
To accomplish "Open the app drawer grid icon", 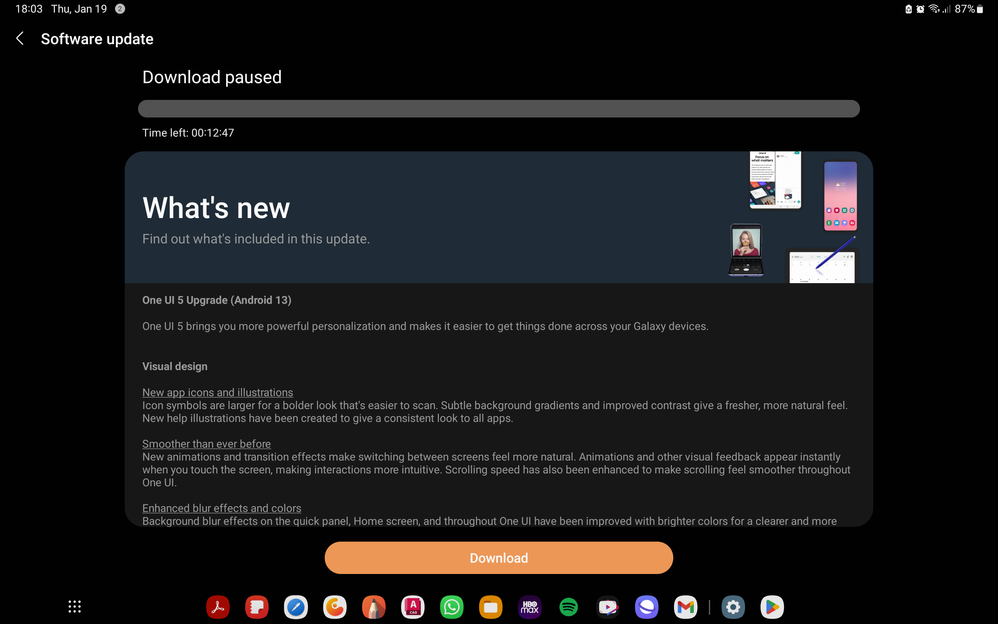I will (74, 607).
